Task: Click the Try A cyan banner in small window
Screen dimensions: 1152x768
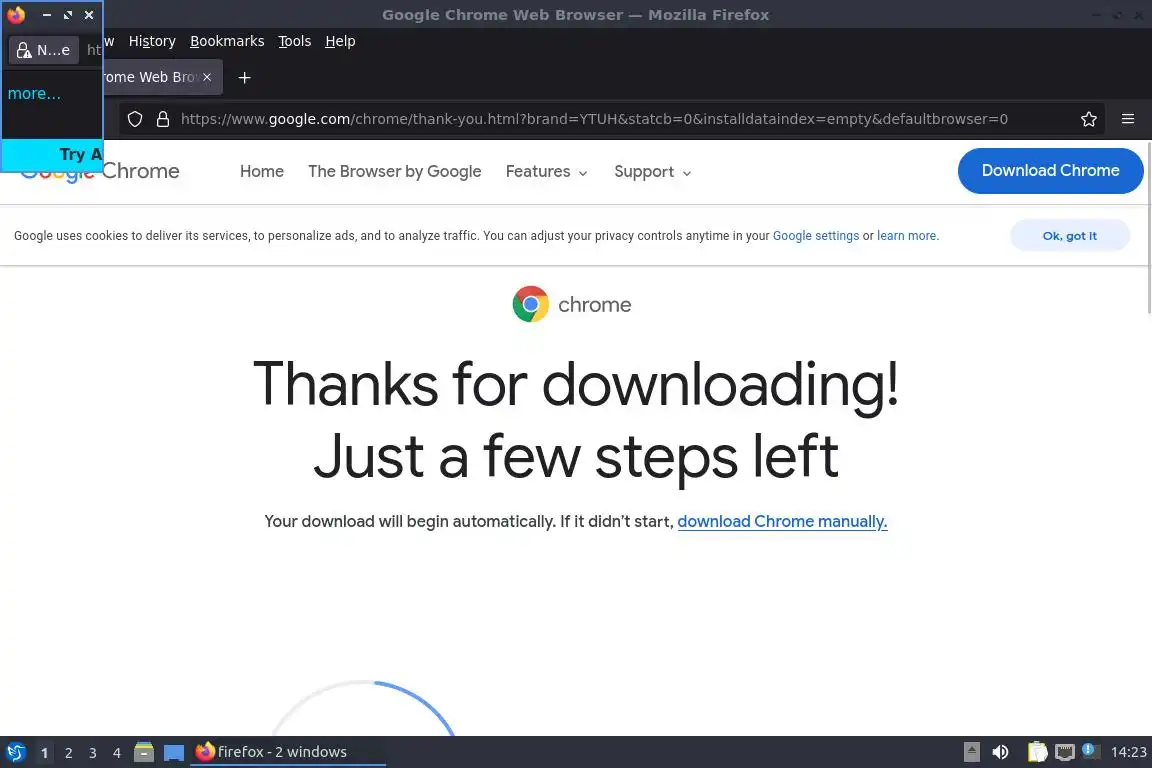Action: coord(52,154)
